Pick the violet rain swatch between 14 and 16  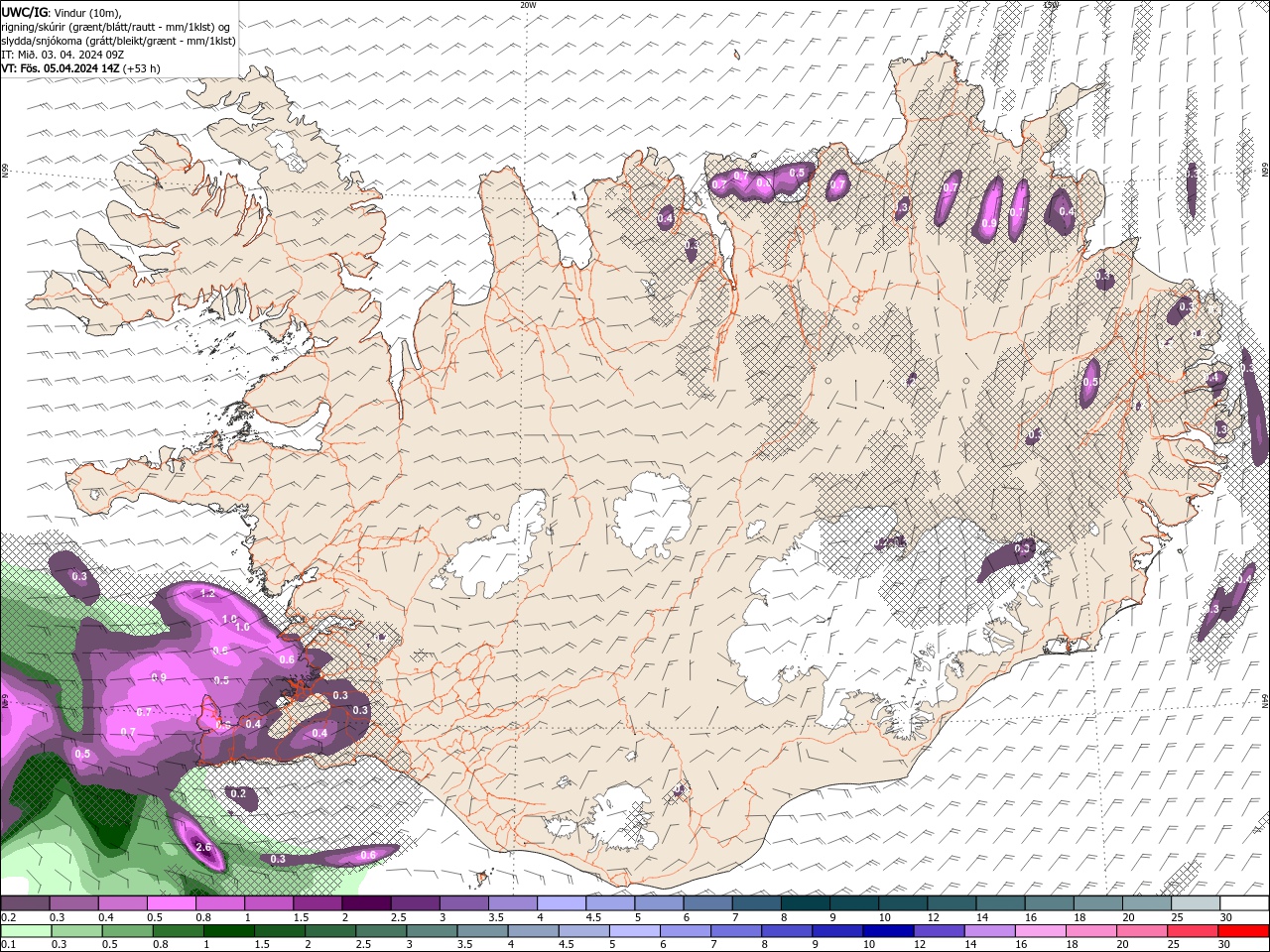[988, 931]
